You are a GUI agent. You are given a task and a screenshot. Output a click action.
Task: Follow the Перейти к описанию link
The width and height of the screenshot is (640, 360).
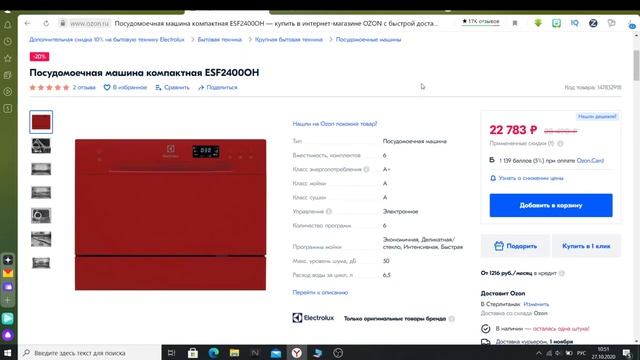(320, 292)
